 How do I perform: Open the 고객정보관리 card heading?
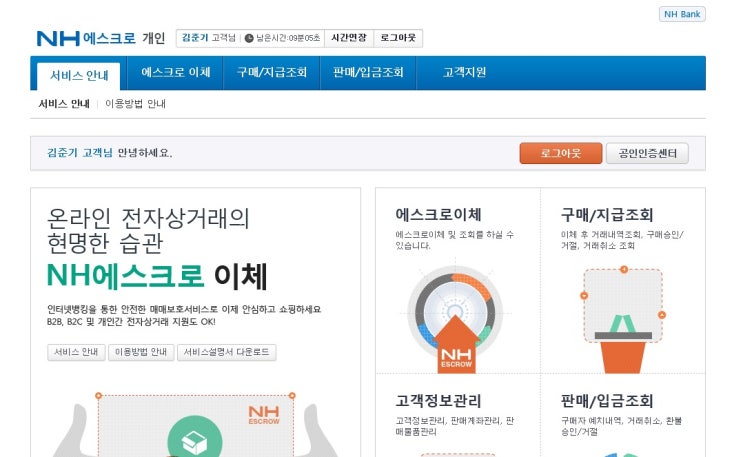438,401
